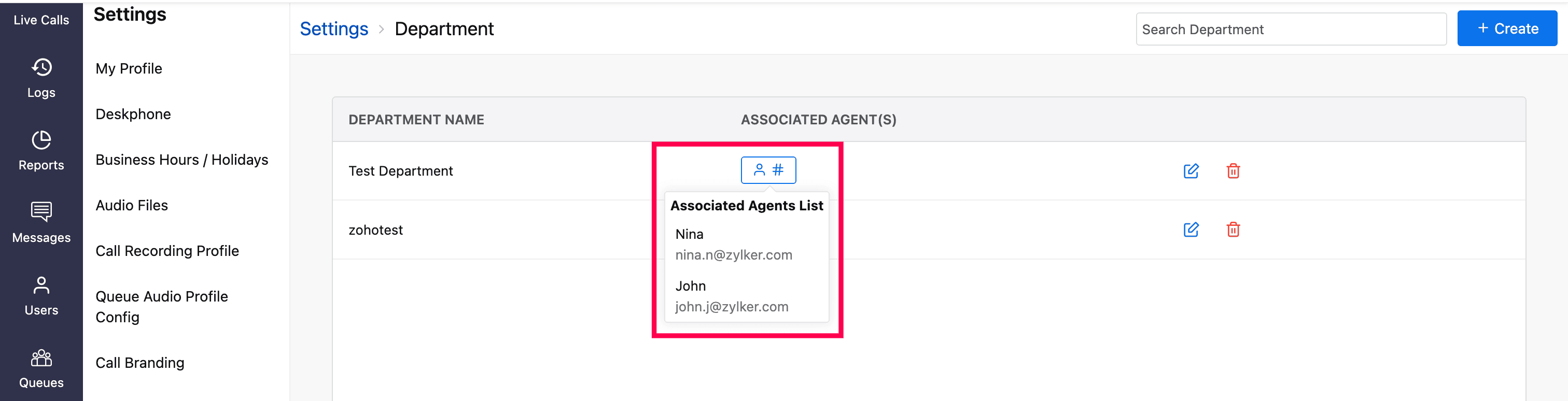Open Logs from the sidebar
Viewport: 1568px width, 401px height.
click(x=41, y=78)
